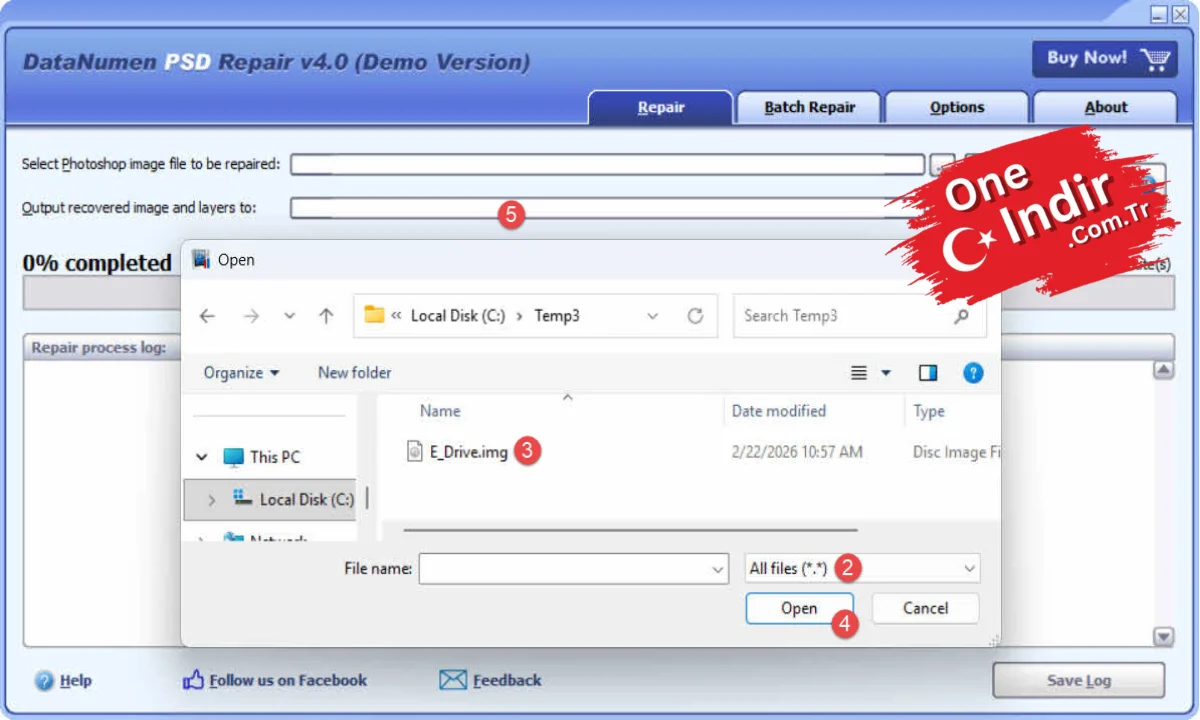The height and width of the screenshot is (720, 1200).
Task: Go up one folder level
Action: pos(325,316)
